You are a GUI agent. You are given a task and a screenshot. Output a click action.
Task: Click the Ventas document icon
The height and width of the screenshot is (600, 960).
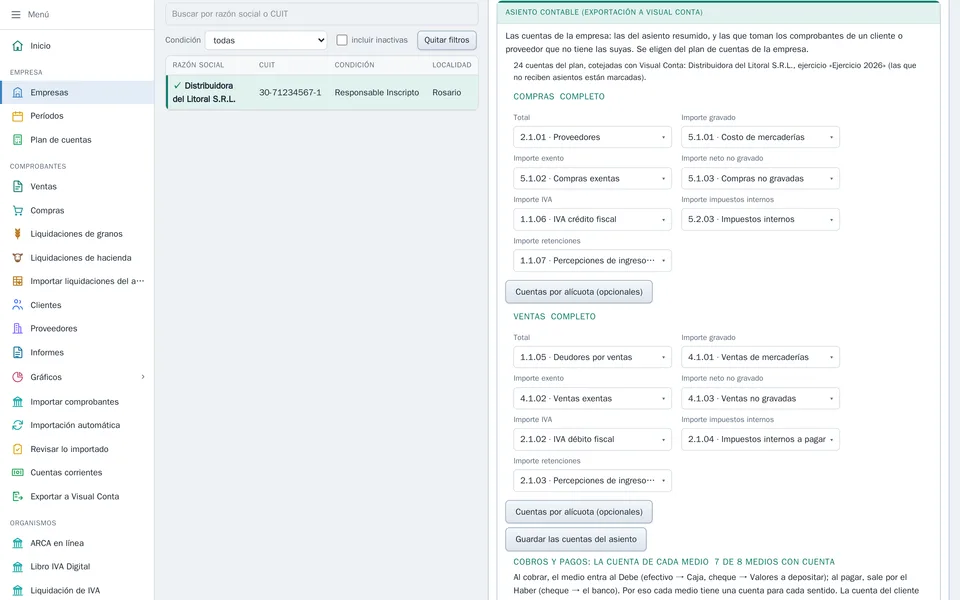pos(18,186)
